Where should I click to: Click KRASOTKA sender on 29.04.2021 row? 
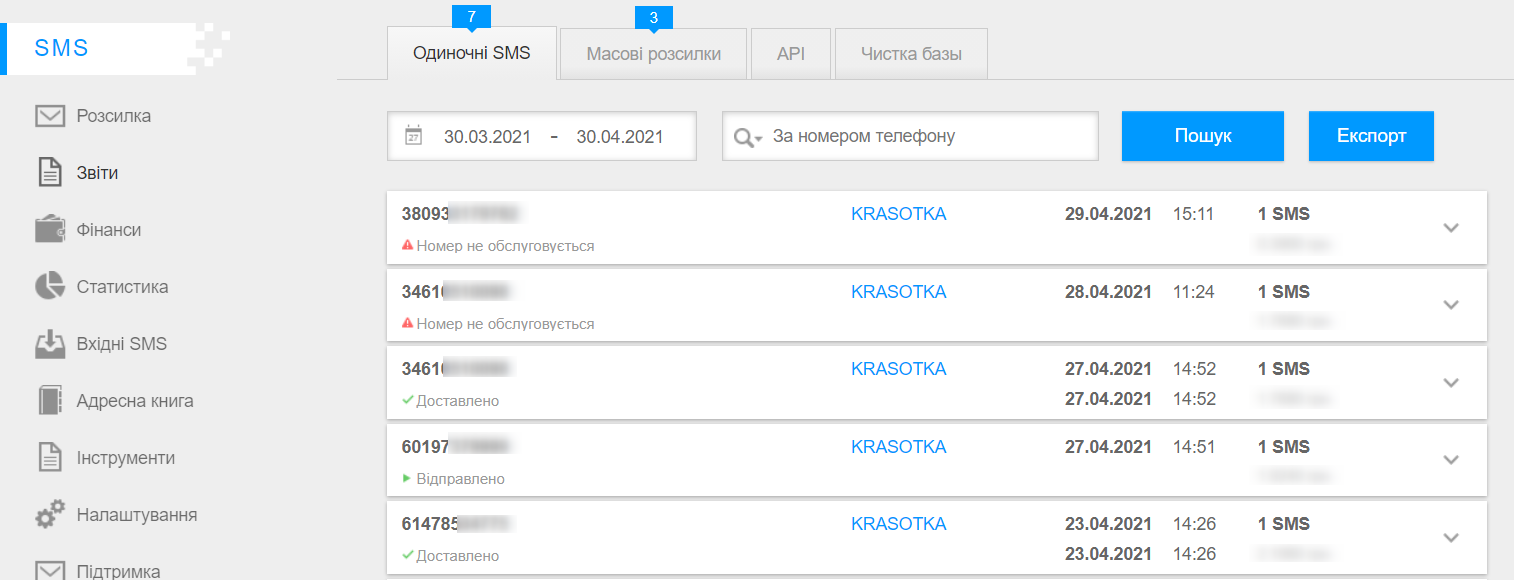click(x=898, y=214)
